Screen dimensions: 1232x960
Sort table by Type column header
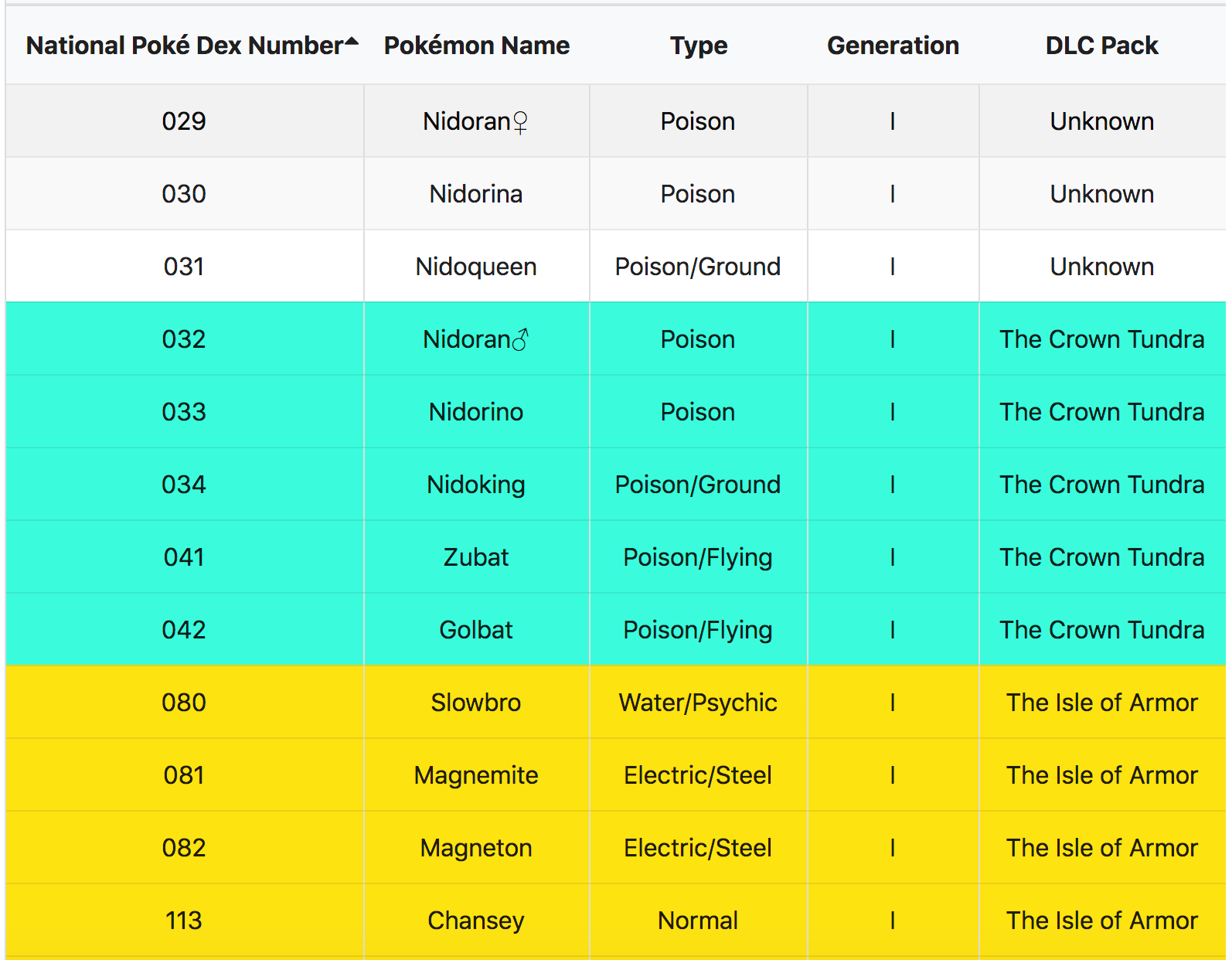coord(699,46)
